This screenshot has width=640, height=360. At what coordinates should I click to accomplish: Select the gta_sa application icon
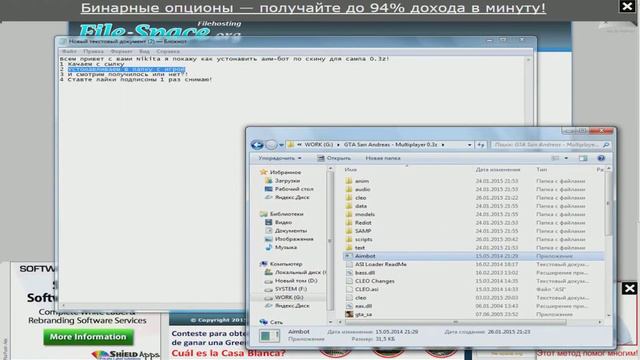pyautogui.click(x=349, y=314)
